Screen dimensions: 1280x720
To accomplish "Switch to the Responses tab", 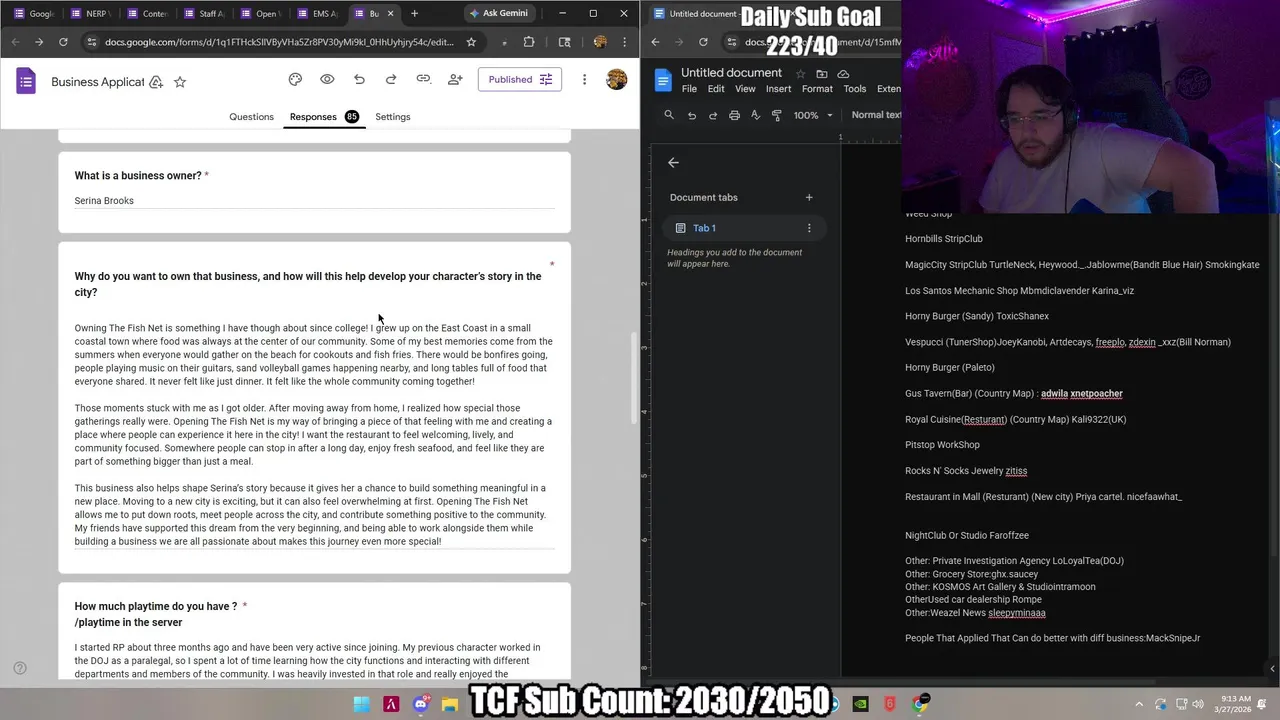I will pyautogui.click(x=324, y=117).
